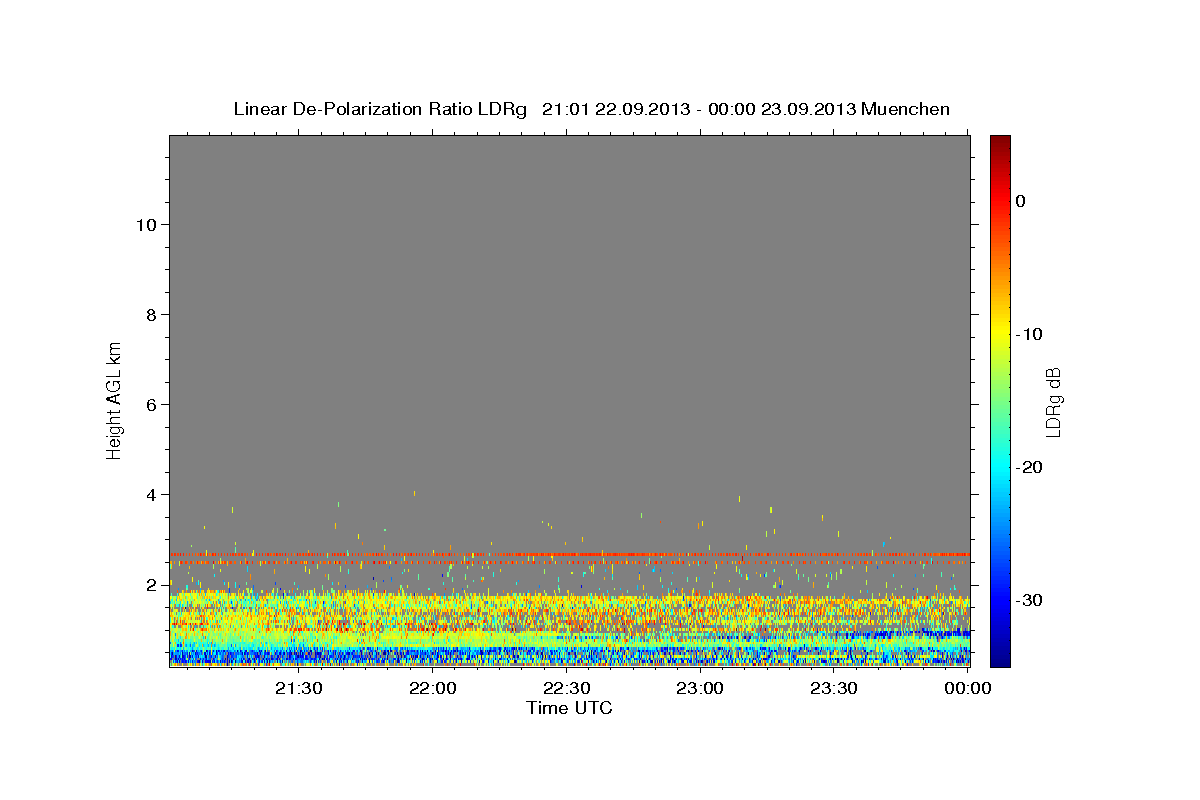Click the height tick label 2
The height and width of the screenshot is (800, 1200).
152,585
